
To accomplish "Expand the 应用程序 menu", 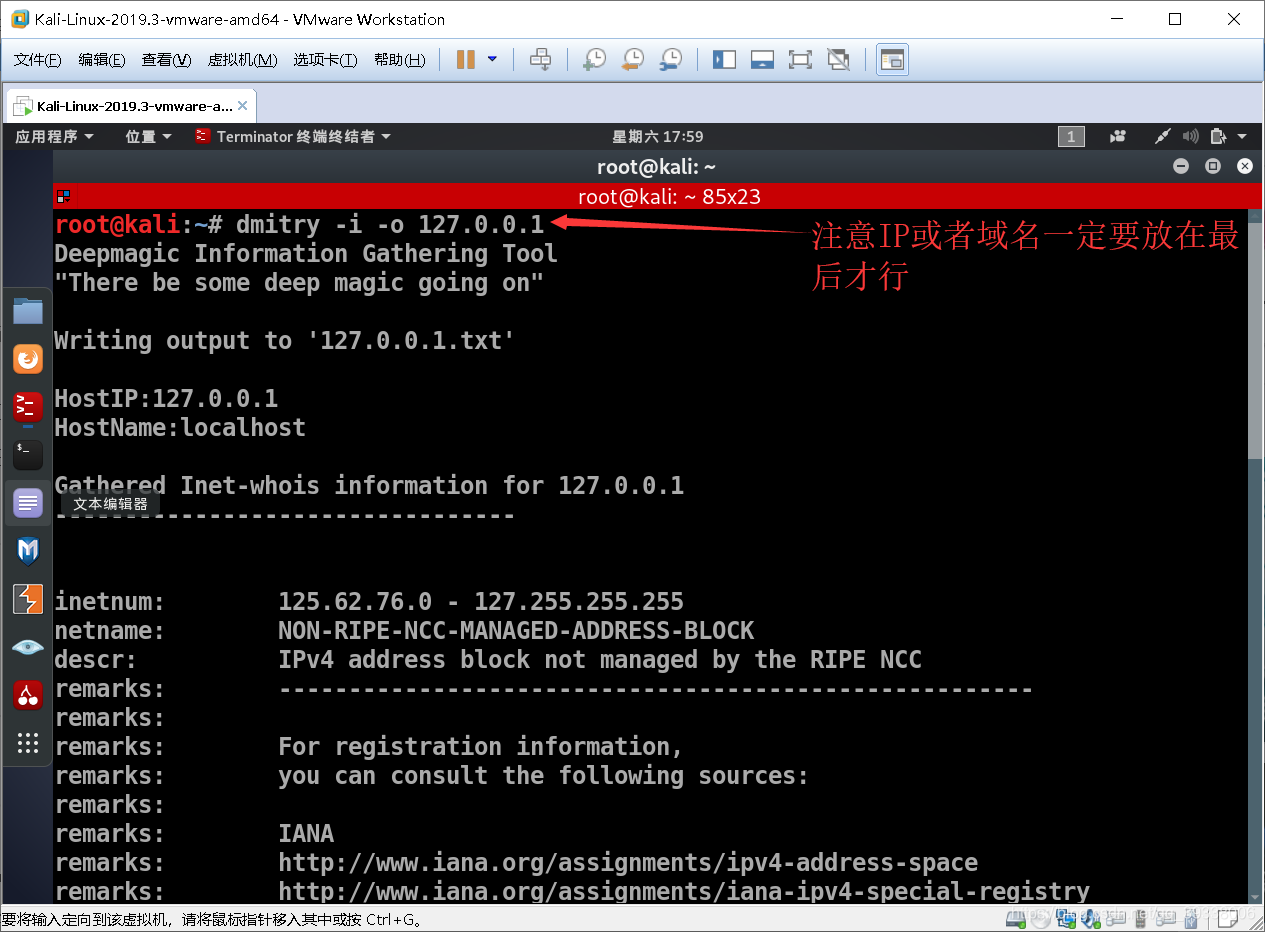I will click(x=54, y=136).
